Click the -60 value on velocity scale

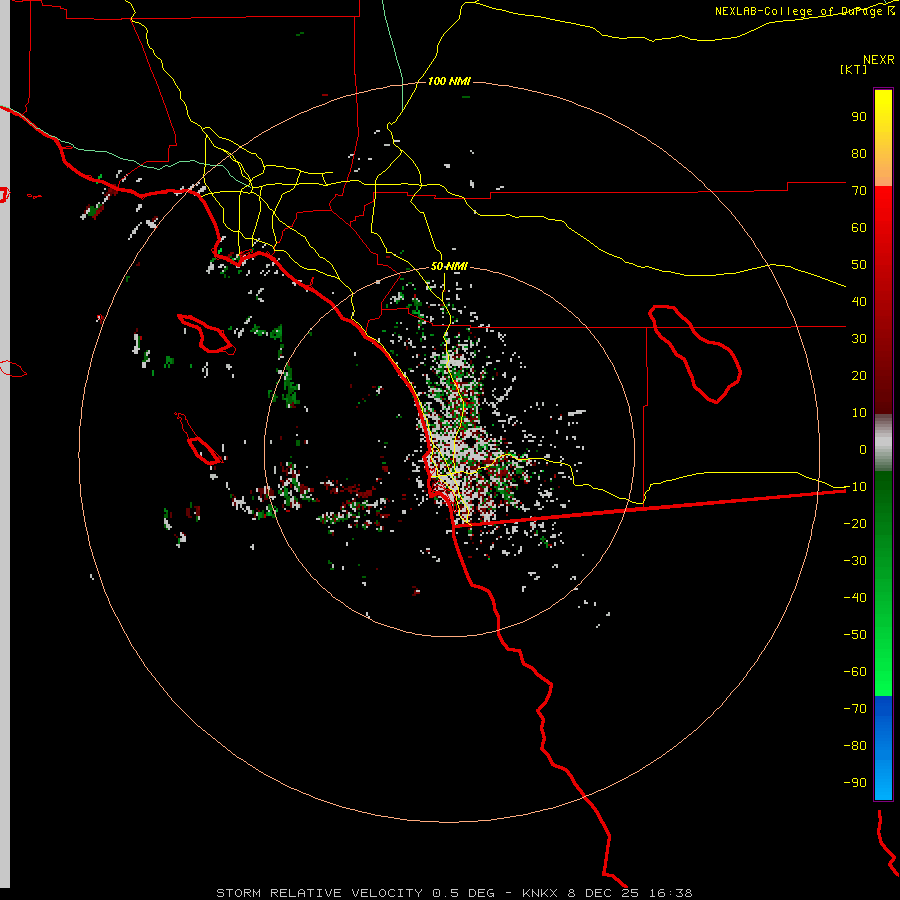click(855, 672)
